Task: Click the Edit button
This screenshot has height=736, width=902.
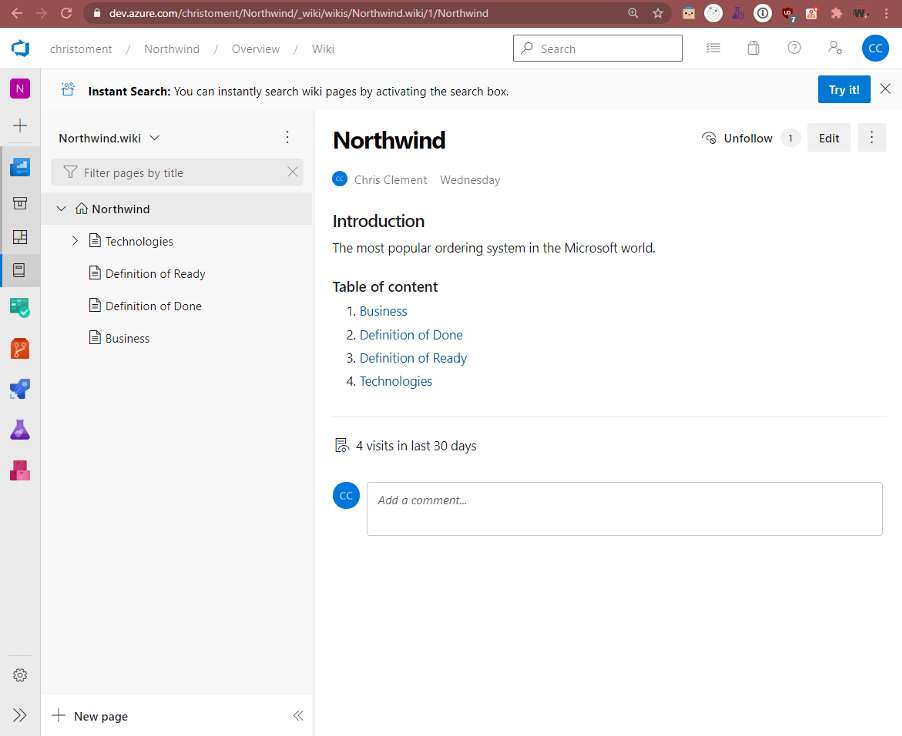Action: [x=829, y=138]
